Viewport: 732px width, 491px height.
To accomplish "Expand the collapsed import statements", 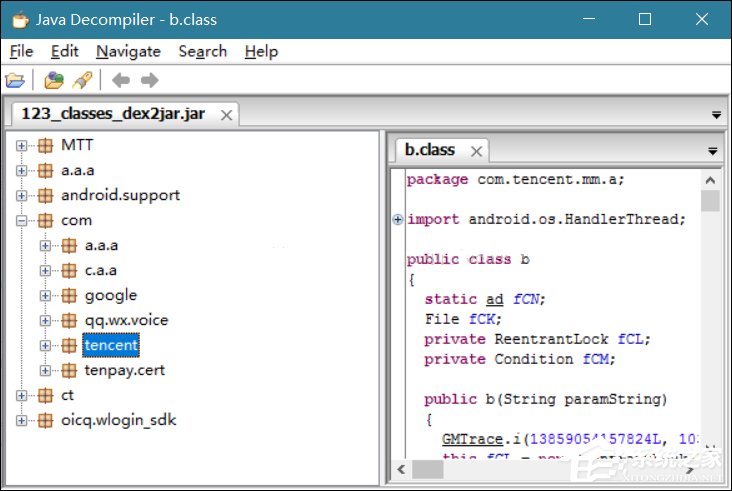I will 398,220.
